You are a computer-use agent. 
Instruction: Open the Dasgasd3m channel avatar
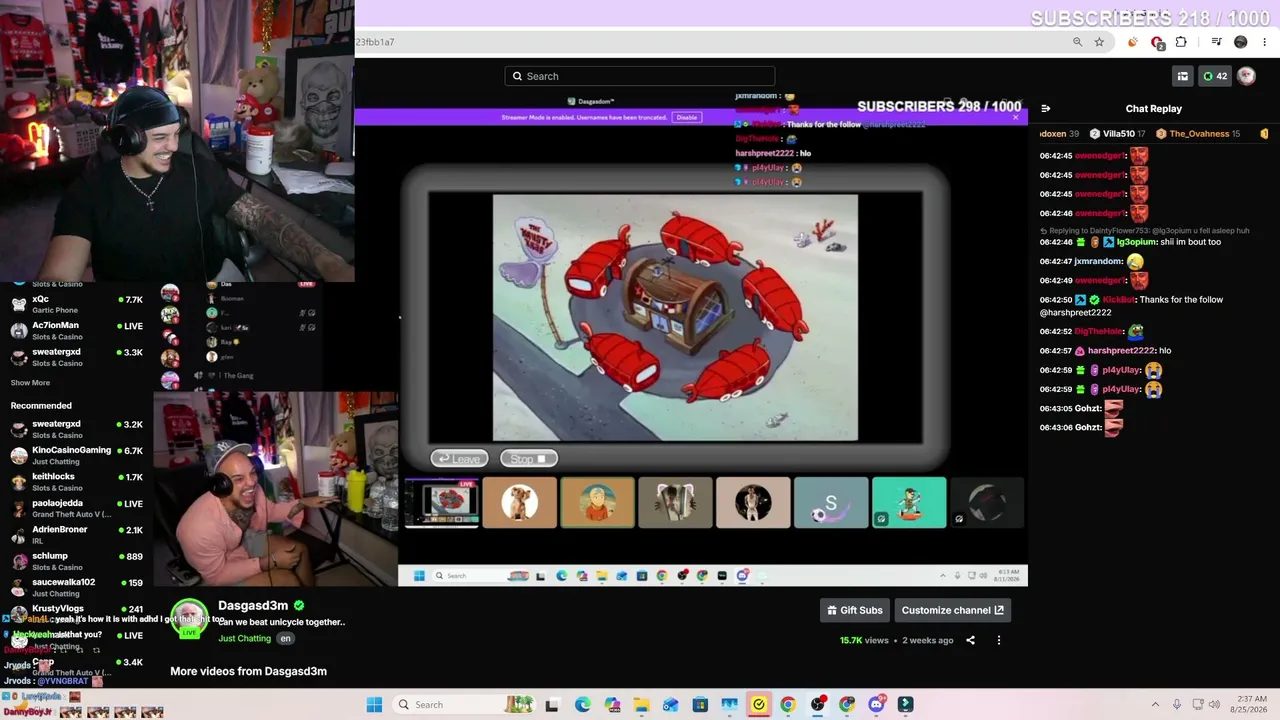click(x=189, y=618)
